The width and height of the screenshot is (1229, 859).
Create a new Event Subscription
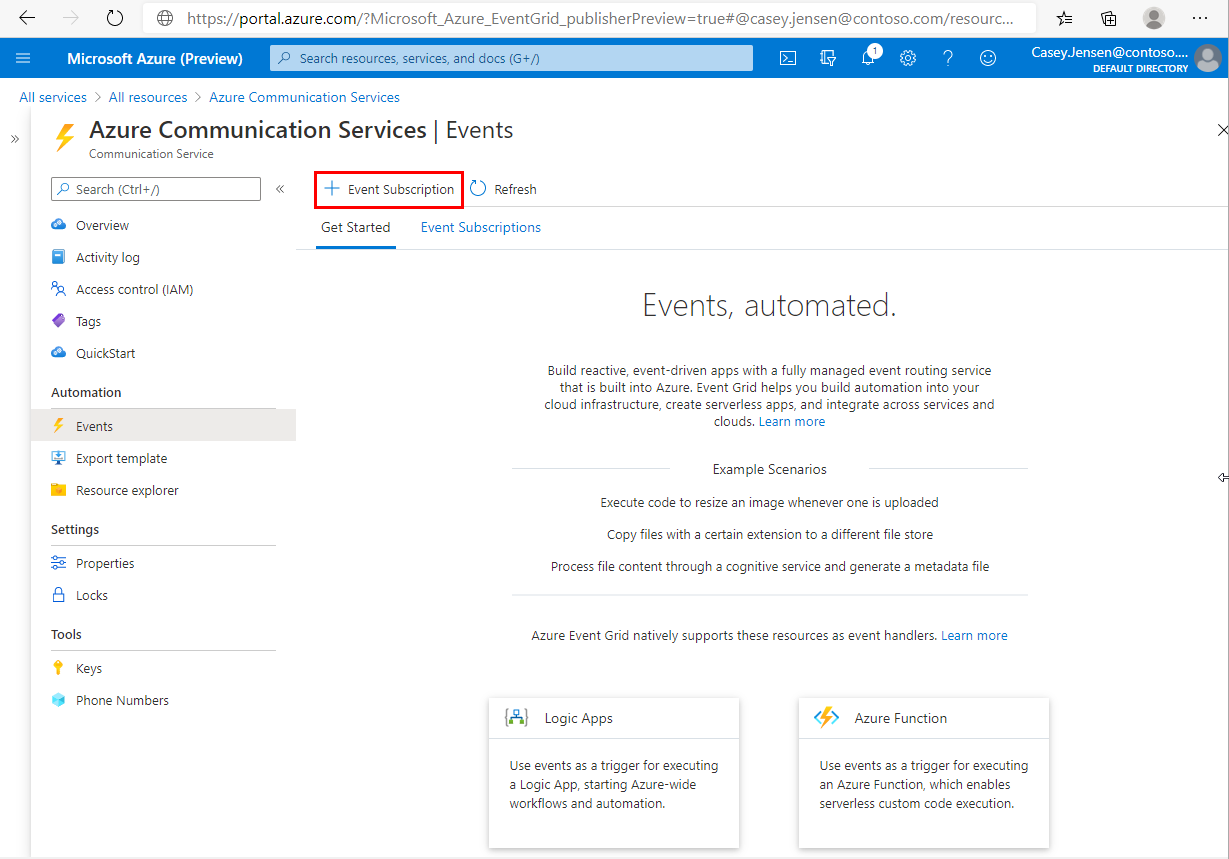coord(389,188)
